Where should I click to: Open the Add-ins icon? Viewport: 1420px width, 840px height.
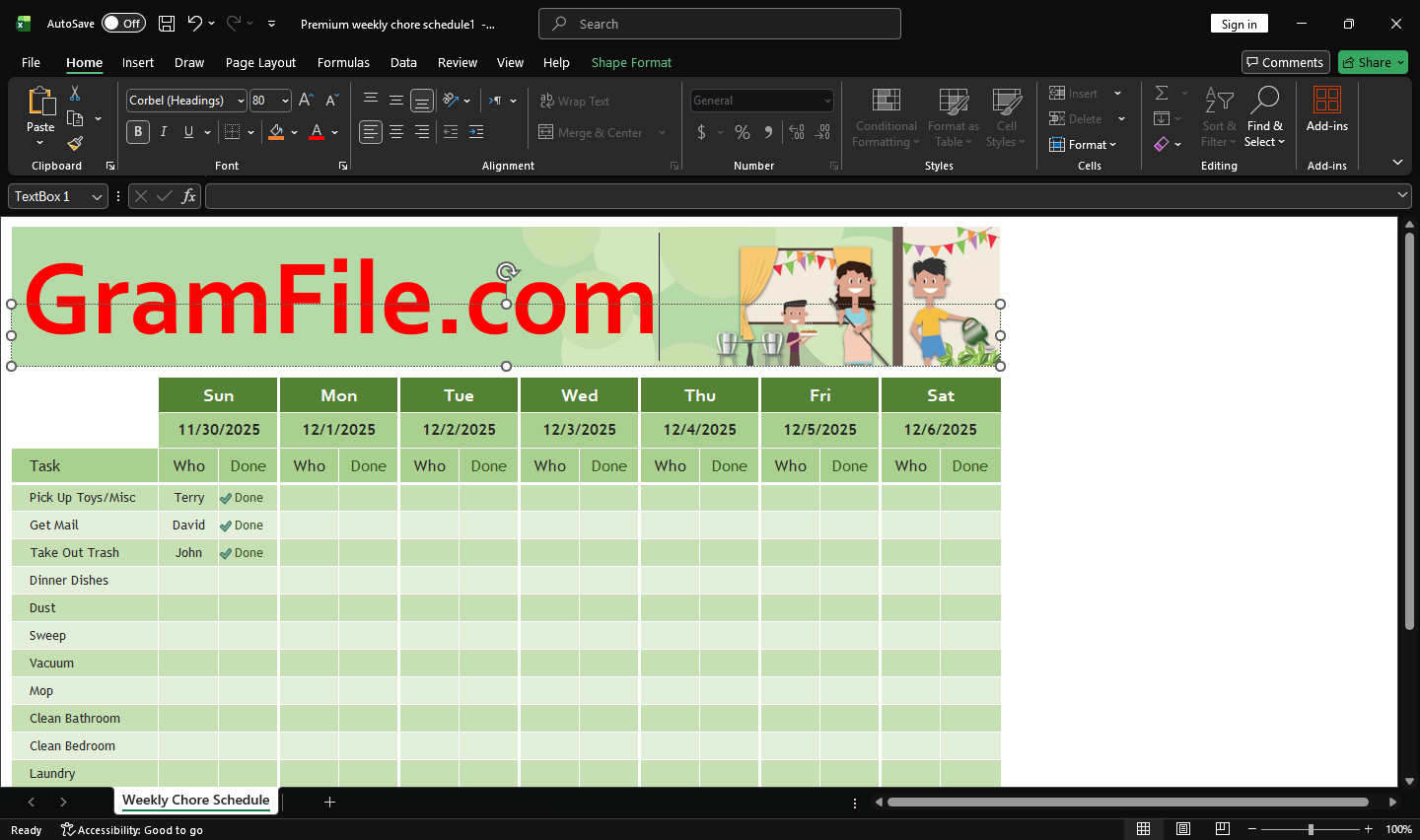coord(1326,108)
